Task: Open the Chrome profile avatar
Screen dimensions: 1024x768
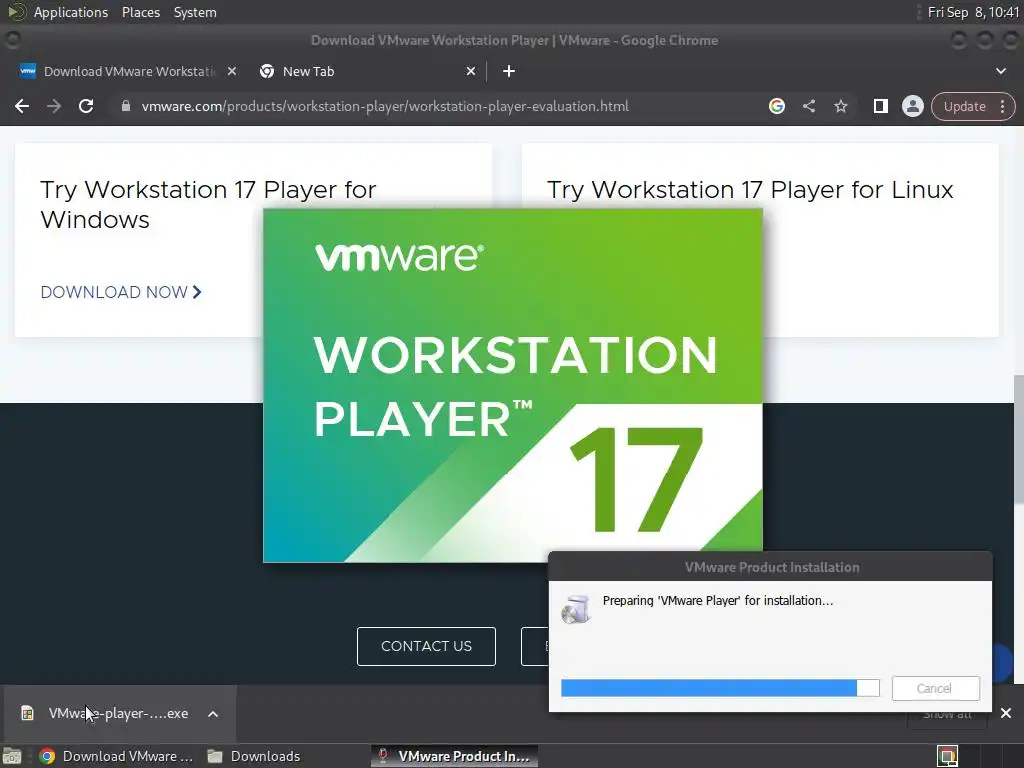Action: (x=912, y=106)
